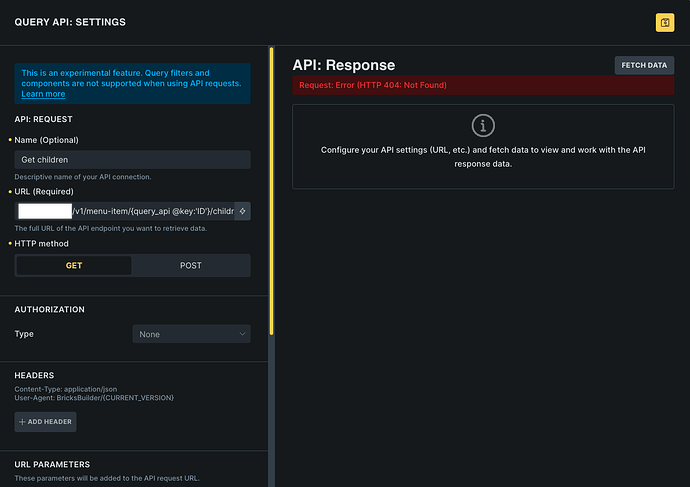Image resolution: width=690 pixels, height=487 pixels.
Task: Click the QUERY API: SETTINGS title
Action: pos(70,22)
